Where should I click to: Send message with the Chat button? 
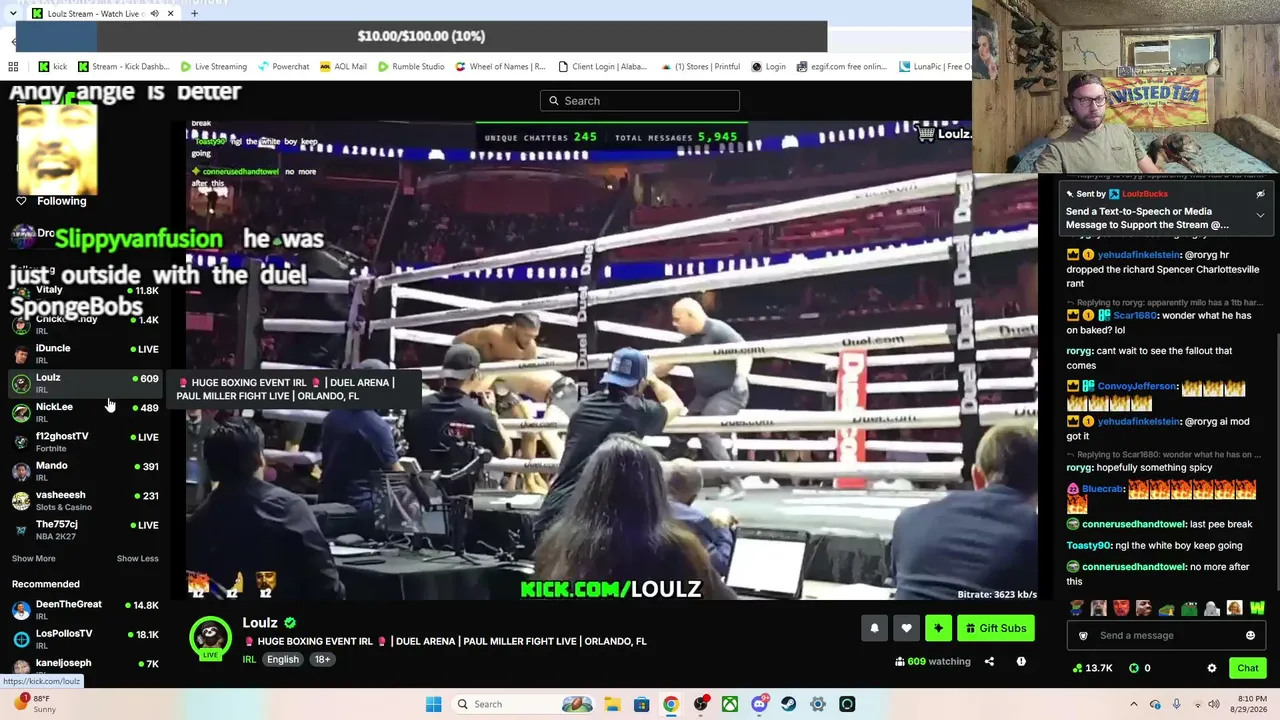point(1248,668)
